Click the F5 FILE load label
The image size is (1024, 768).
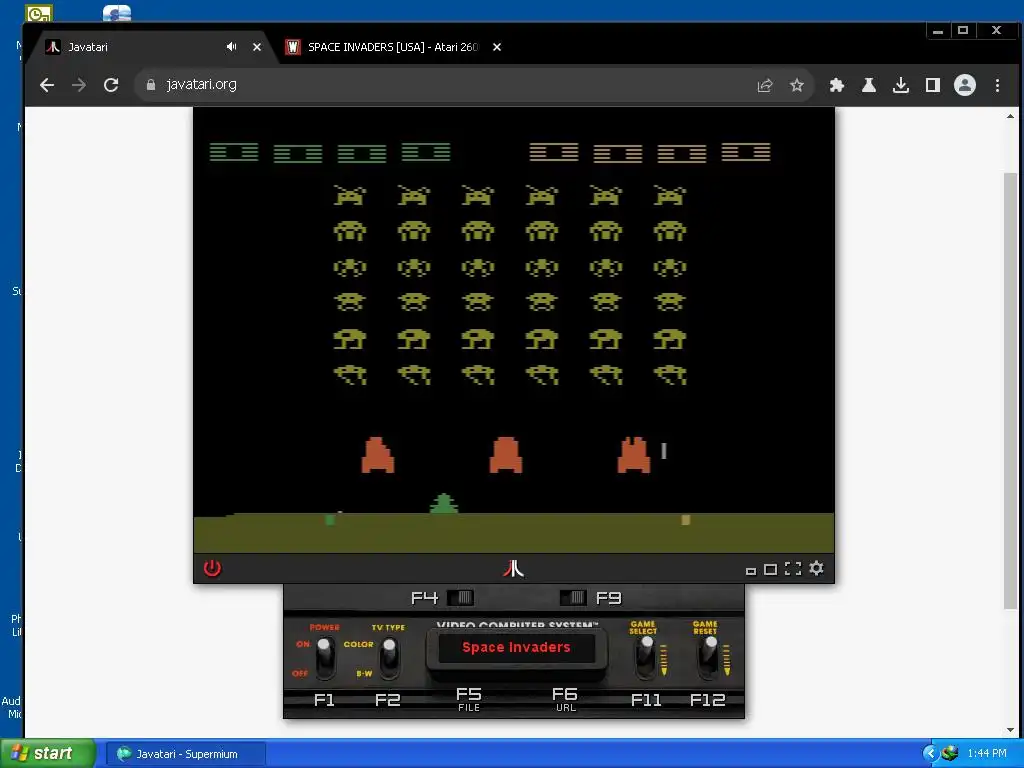coord(469,699)
